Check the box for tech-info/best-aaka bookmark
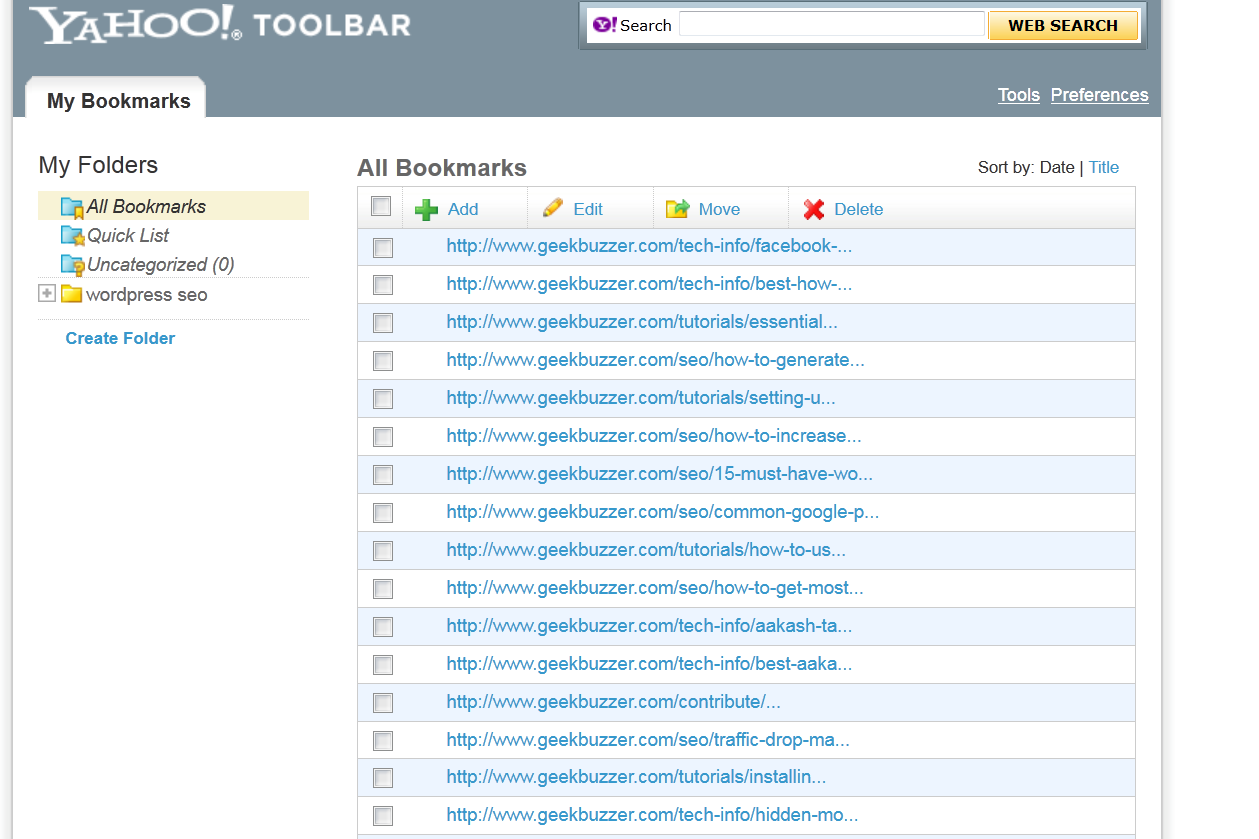 click(383, 665)
